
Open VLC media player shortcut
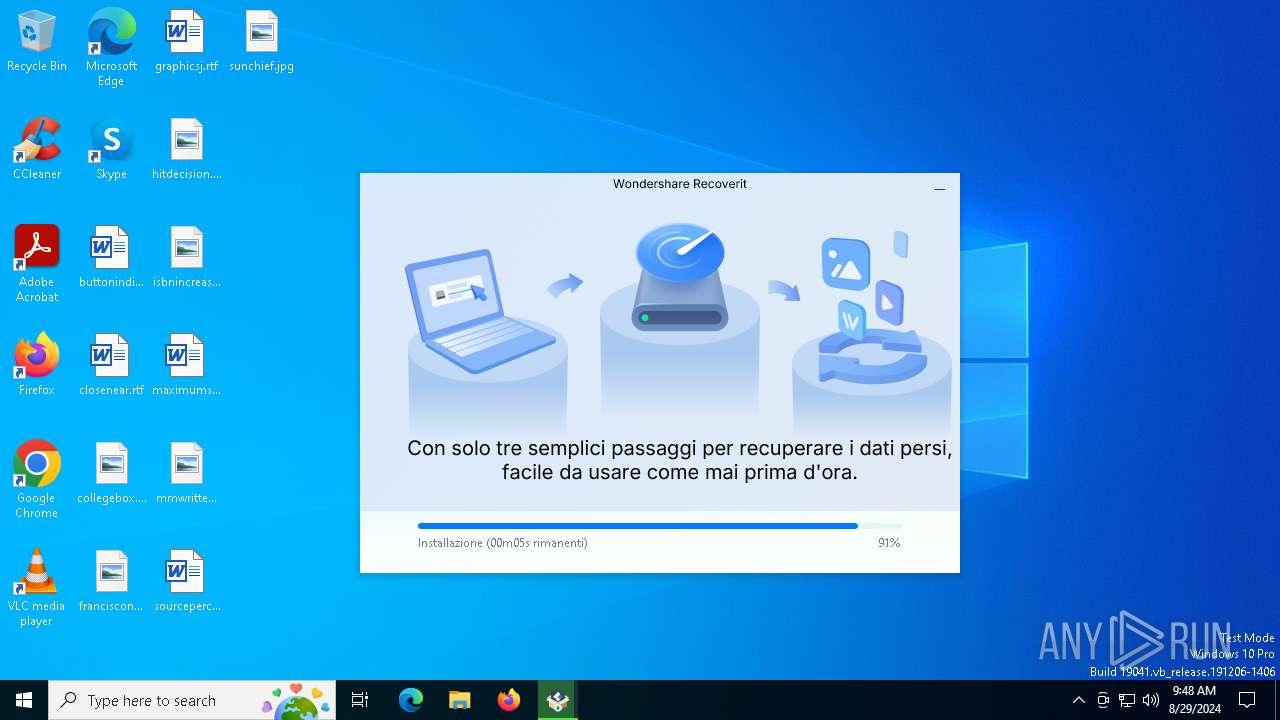click(x=37, y=588)
